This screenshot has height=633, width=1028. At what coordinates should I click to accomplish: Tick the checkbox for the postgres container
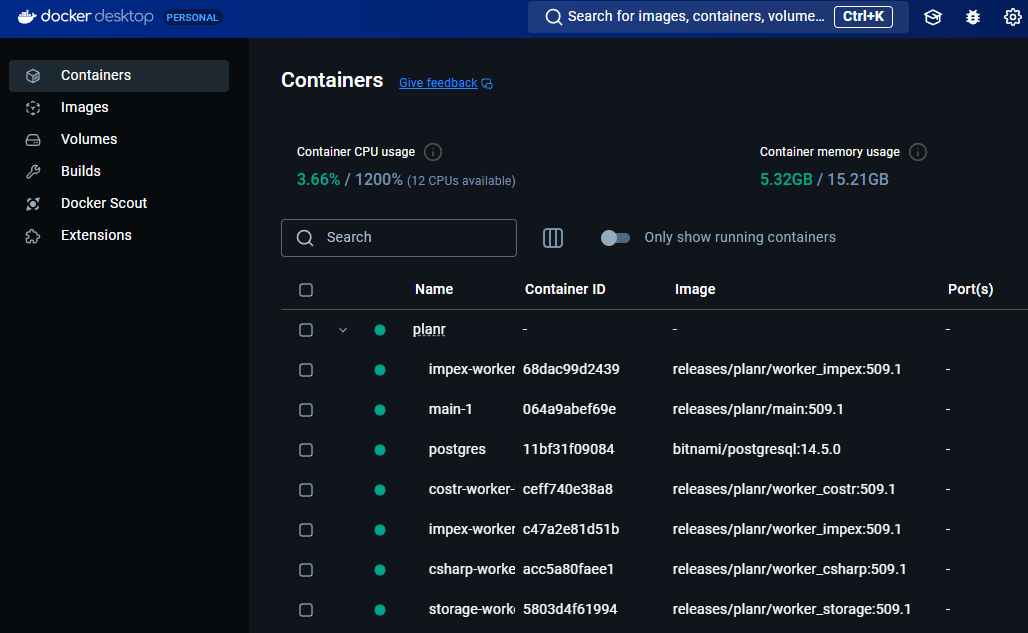click(x=306, y=450)
